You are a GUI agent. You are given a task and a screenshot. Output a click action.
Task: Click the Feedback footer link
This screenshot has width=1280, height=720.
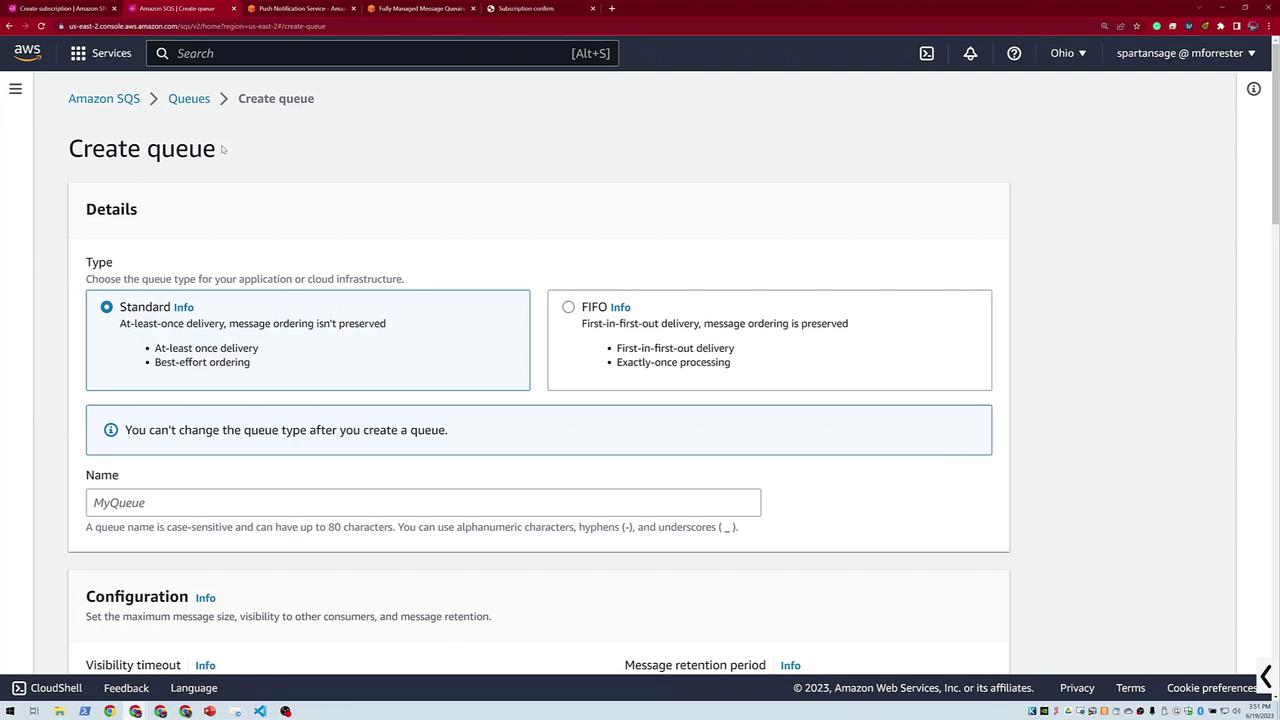[x=126, y=688]
